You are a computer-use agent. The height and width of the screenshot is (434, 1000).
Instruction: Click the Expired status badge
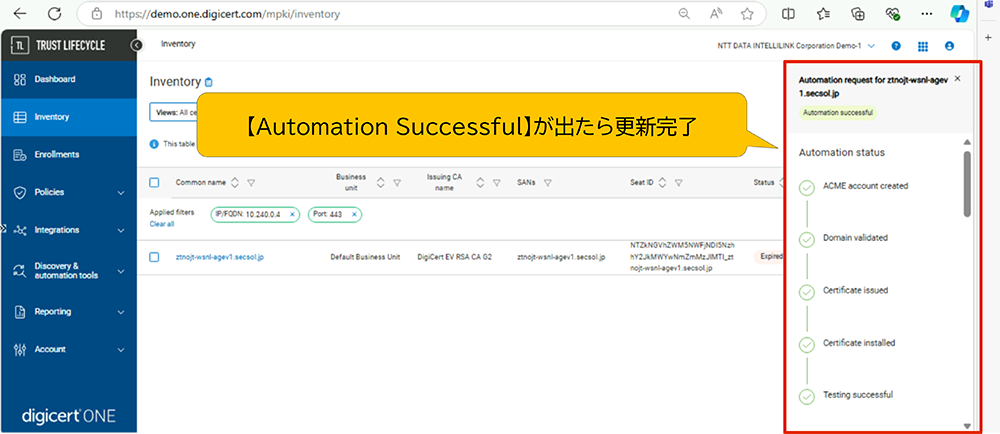[768, 257]
